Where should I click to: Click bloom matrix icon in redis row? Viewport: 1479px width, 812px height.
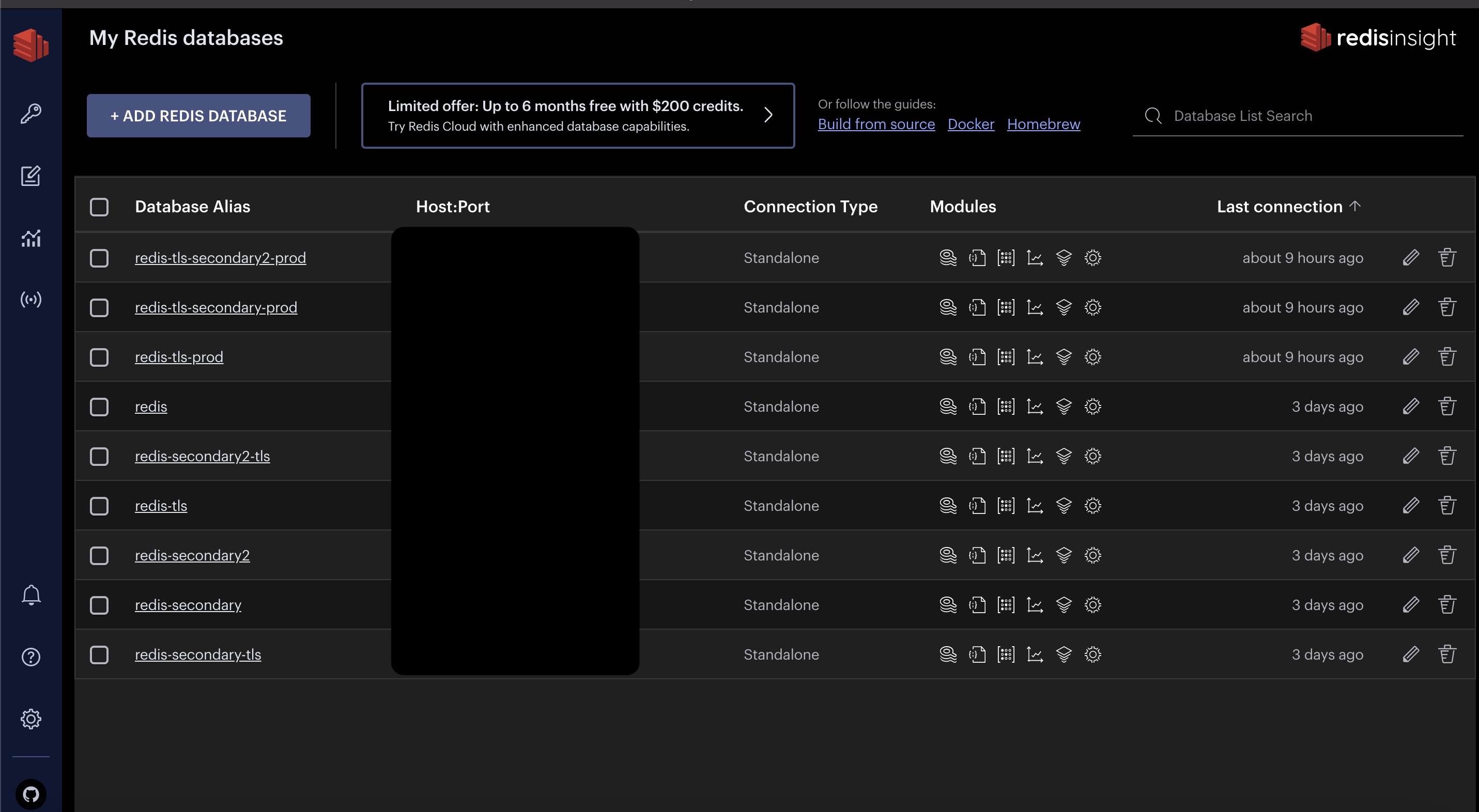pyautogui.click(x=1006, y=407)
